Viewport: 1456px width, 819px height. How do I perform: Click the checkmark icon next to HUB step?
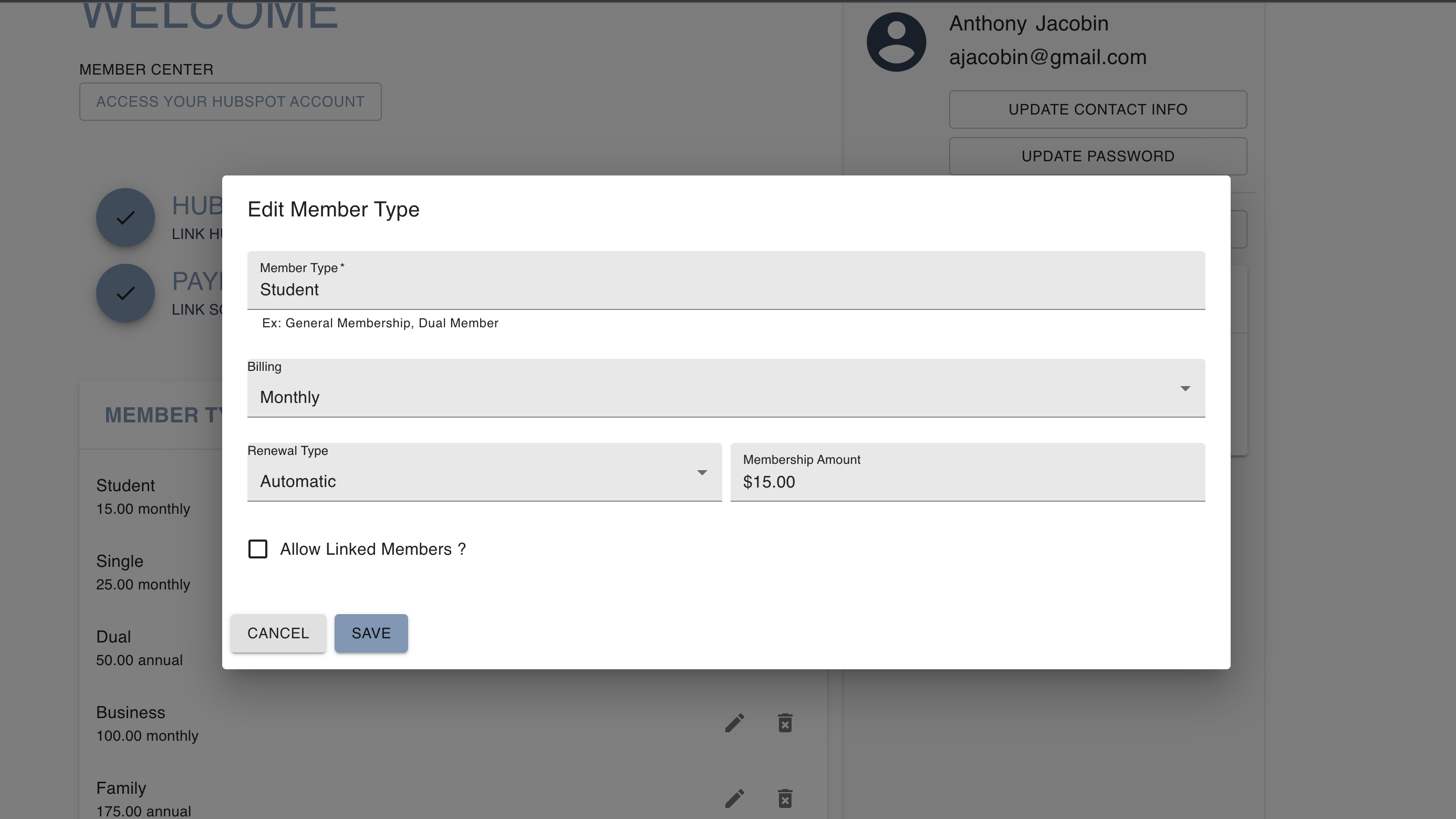[126, 217]
